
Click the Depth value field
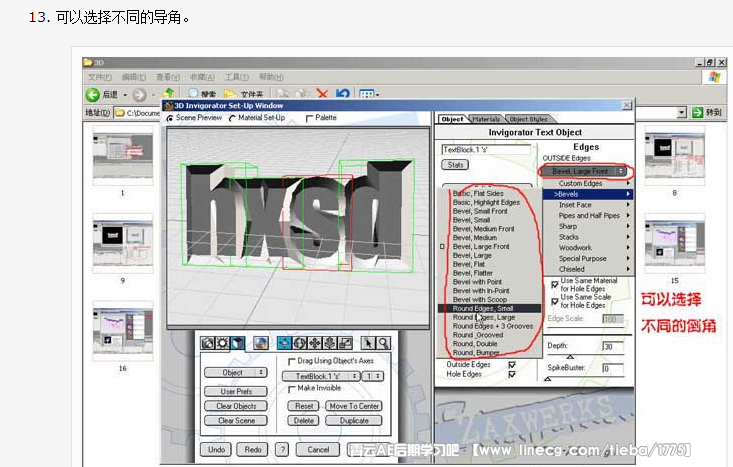[x=613, y=346]
